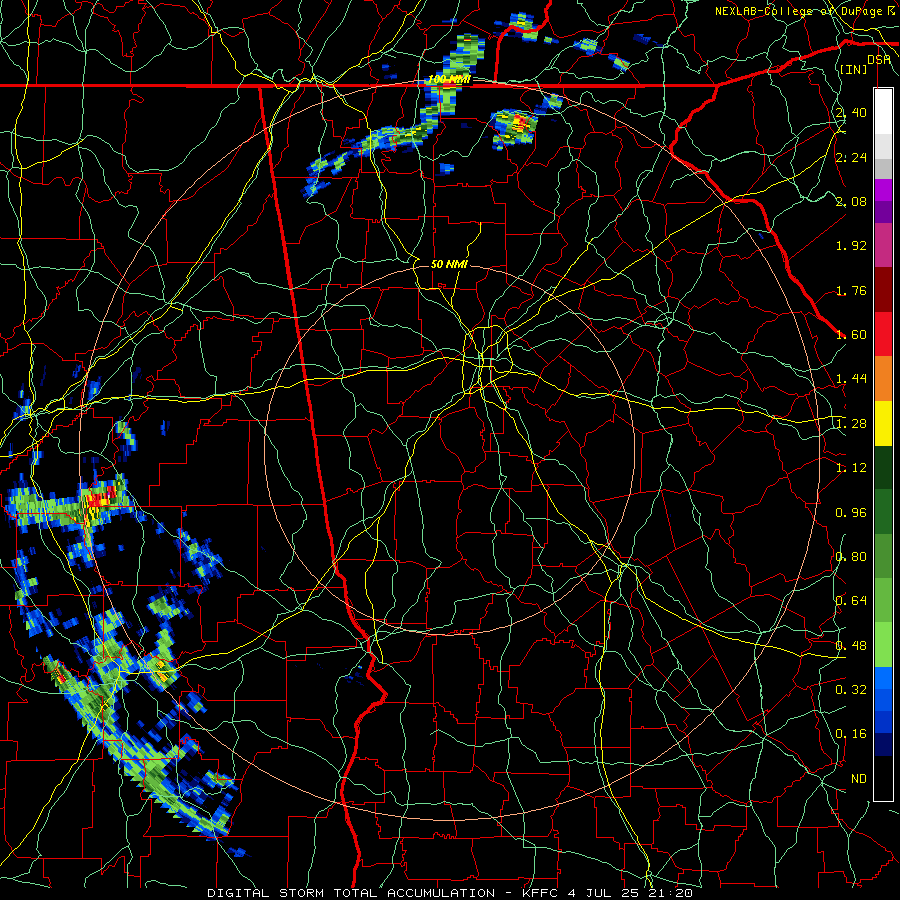Click the dark red swatch beside 1.76
900x900 pixels.
point(883,290)
